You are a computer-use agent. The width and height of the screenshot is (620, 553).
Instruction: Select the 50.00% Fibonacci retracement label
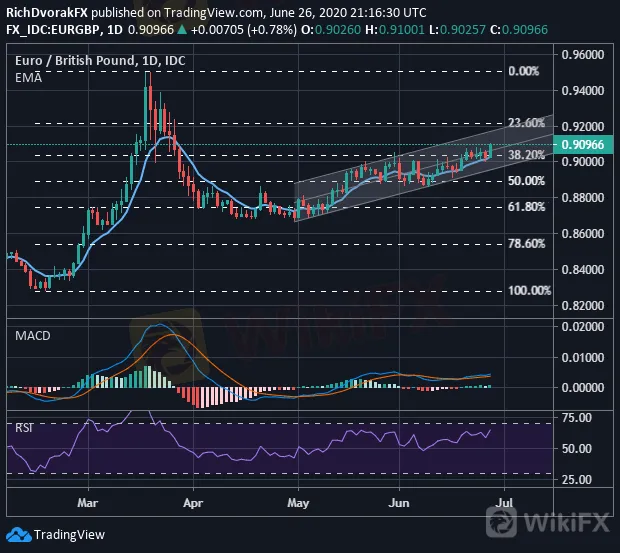pyautogui.click(x=527, y=181)
